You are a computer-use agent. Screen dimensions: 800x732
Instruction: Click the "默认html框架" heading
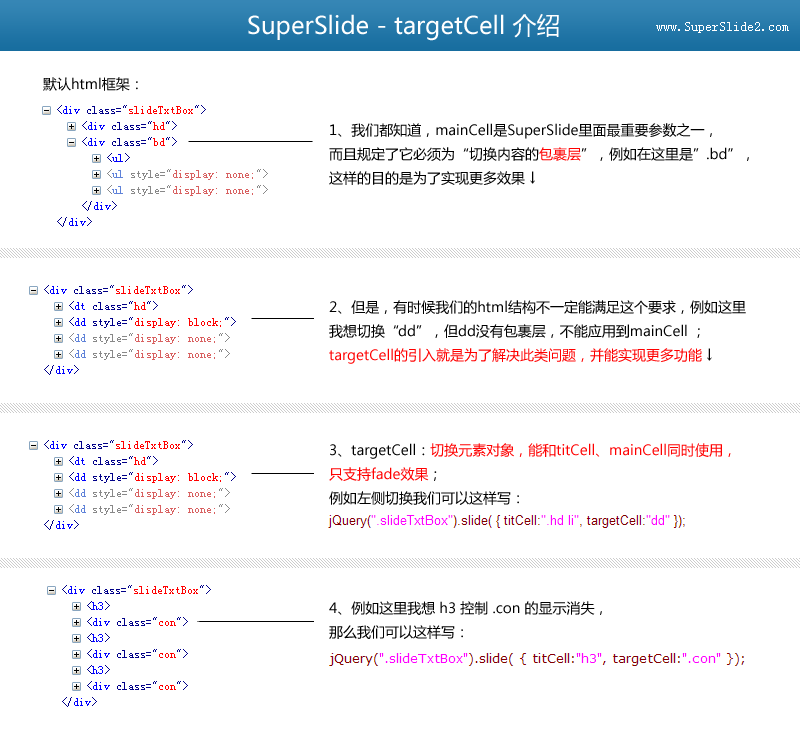click(x=92, y=85)
